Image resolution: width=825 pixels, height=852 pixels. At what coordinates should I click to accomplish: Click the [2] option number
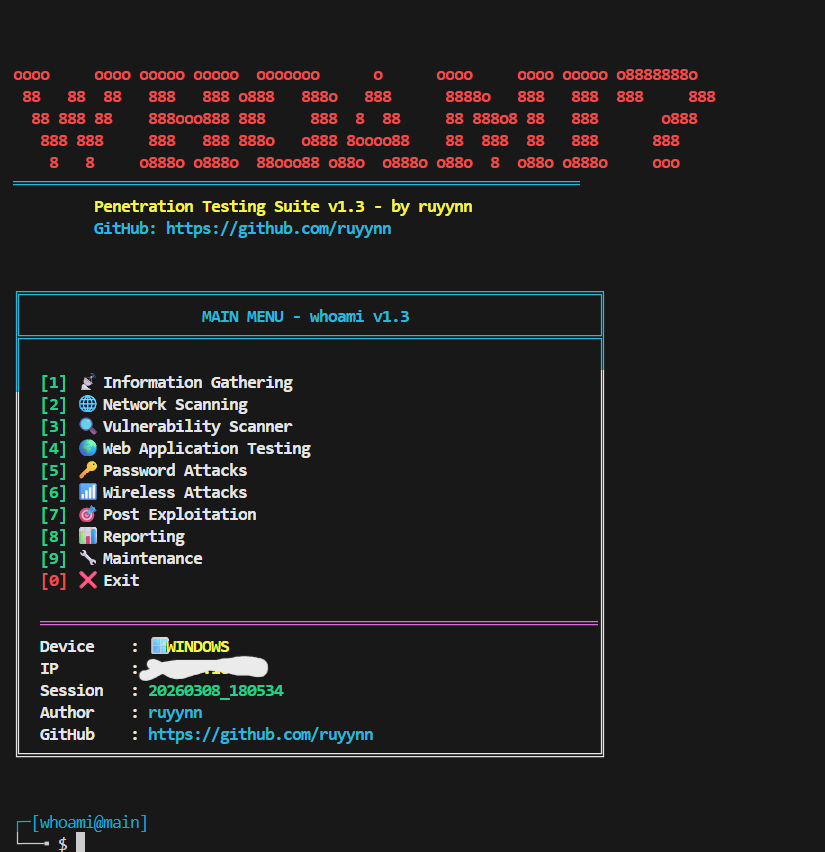54,405
